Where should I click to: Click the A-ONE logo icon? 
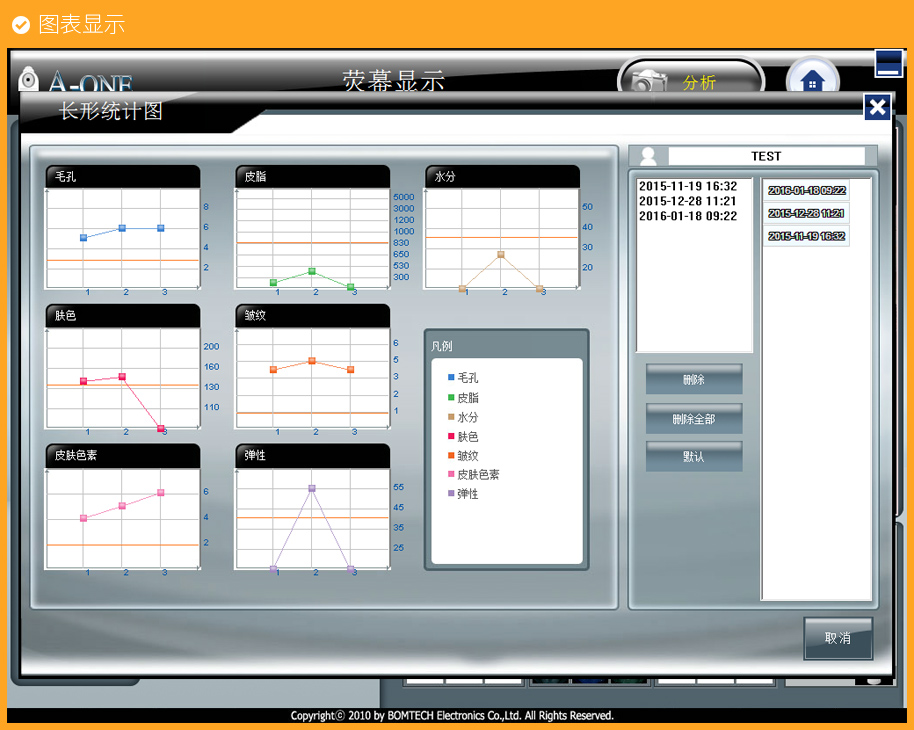click(30, 80)
